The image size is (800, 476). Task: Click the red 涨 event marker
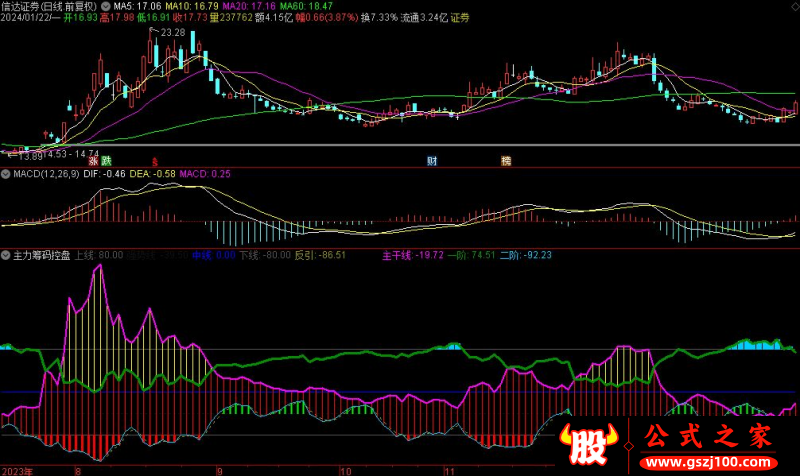click(92, 160)
